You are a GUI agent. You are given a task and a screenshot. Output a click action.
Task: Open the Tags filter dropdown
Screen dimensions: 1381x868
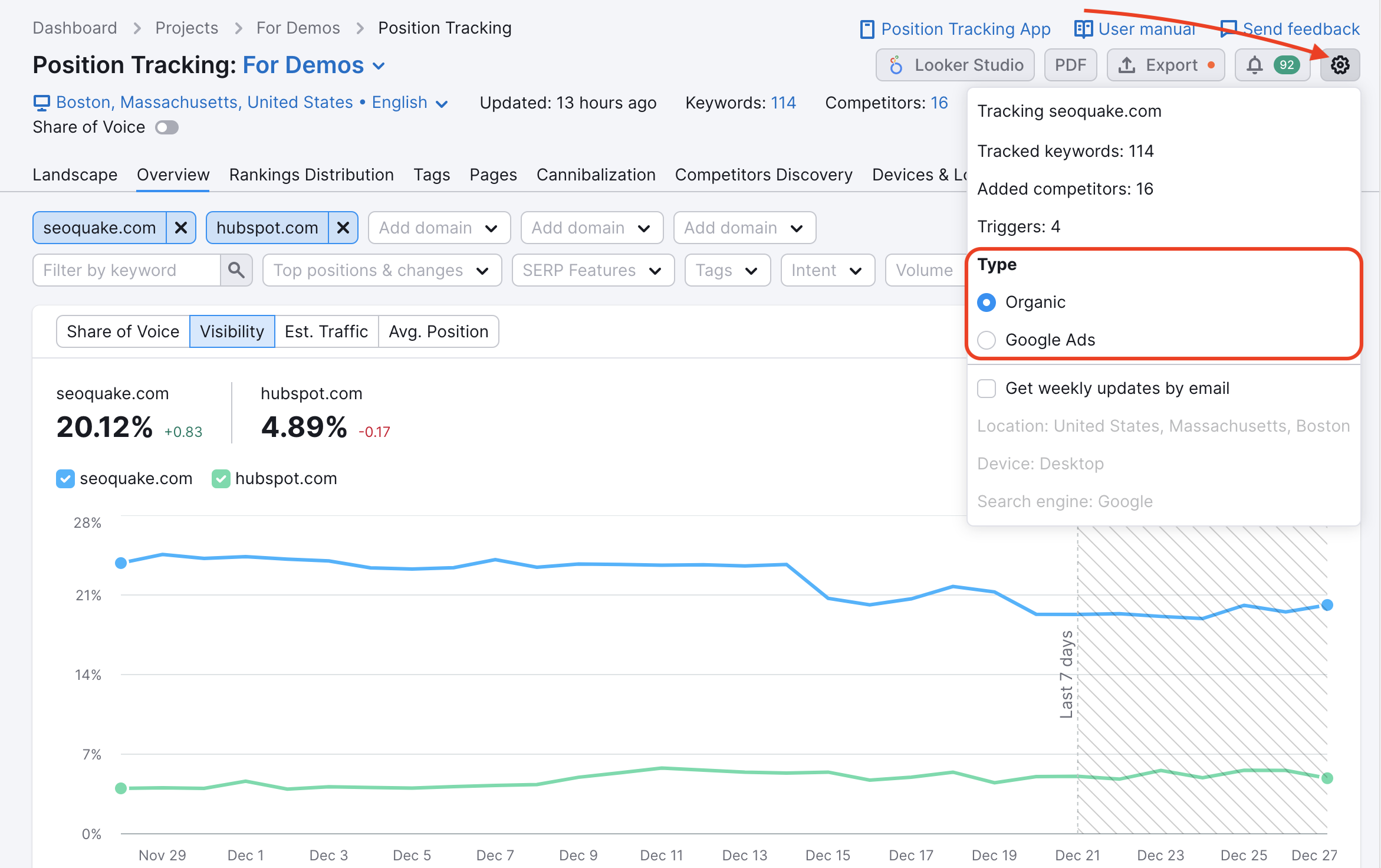coord(728,270)
